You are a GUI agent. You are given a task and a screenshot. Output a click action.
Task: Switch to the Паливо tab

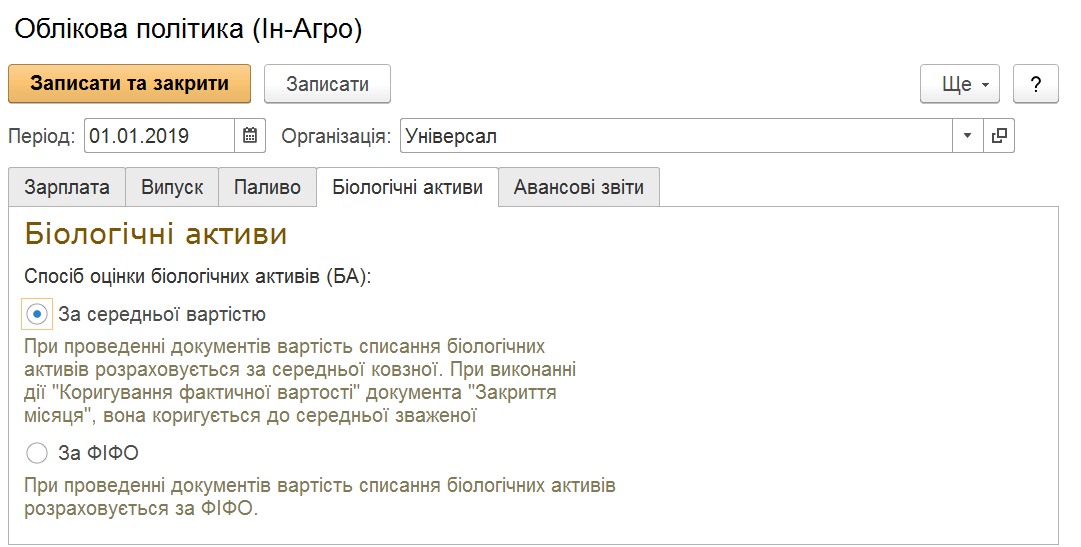click(x=267, y=187)
